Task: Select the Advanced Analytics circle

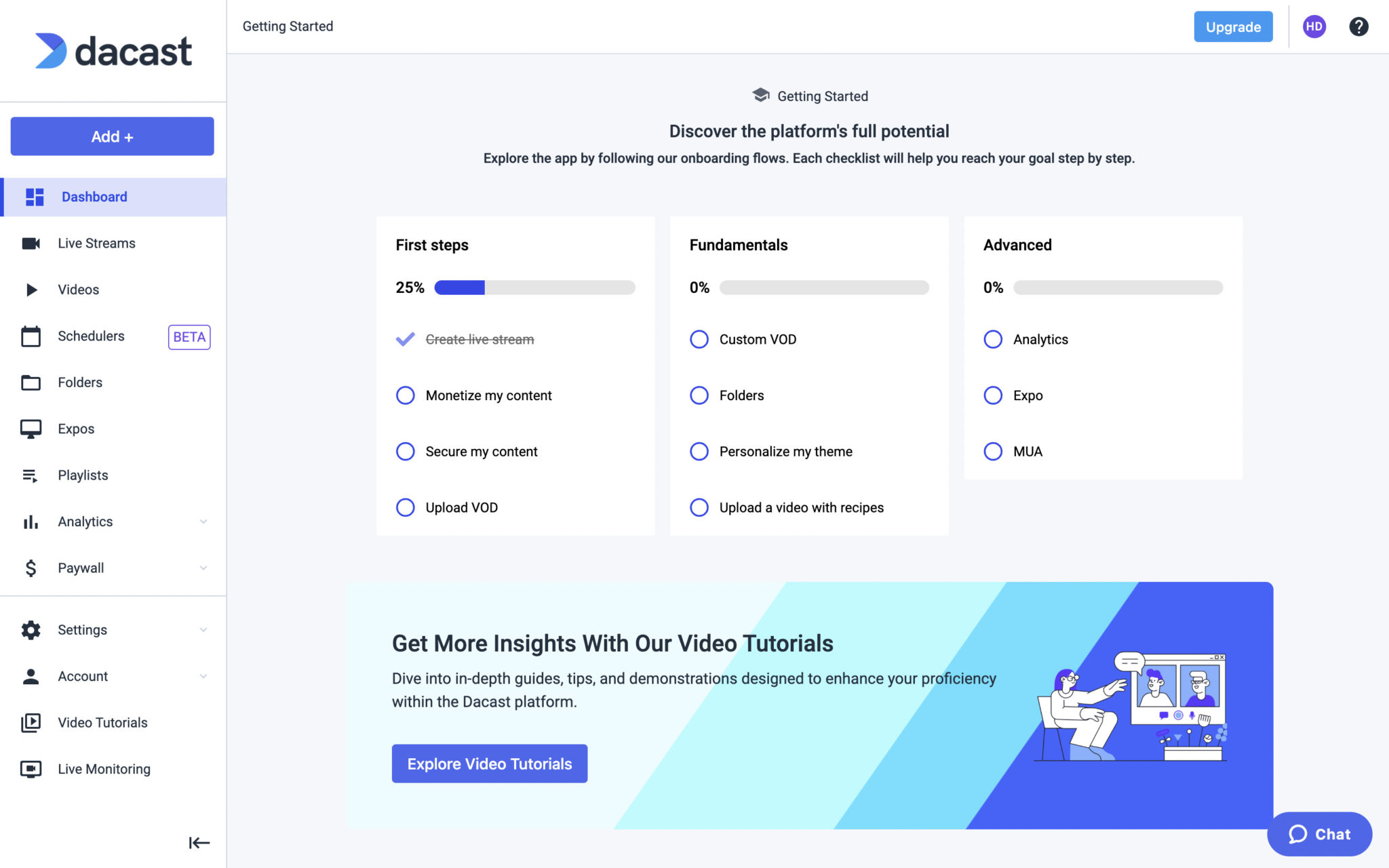Action: click(993, 339)
